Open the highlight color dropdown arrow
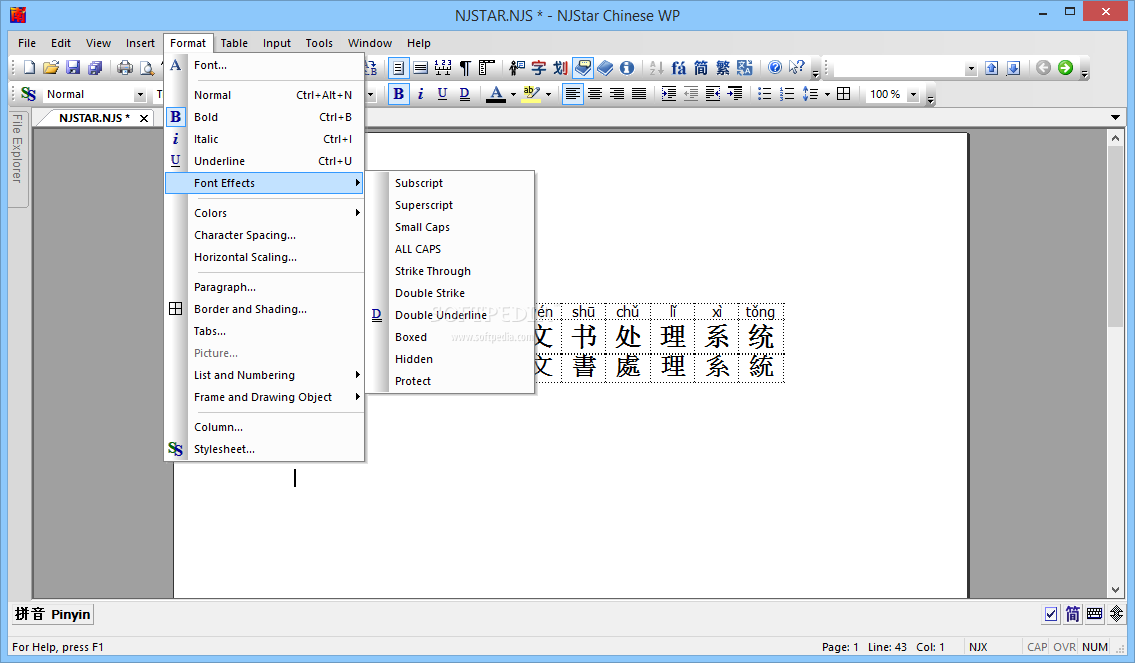 pyautogui.click(x=548, y=95)
